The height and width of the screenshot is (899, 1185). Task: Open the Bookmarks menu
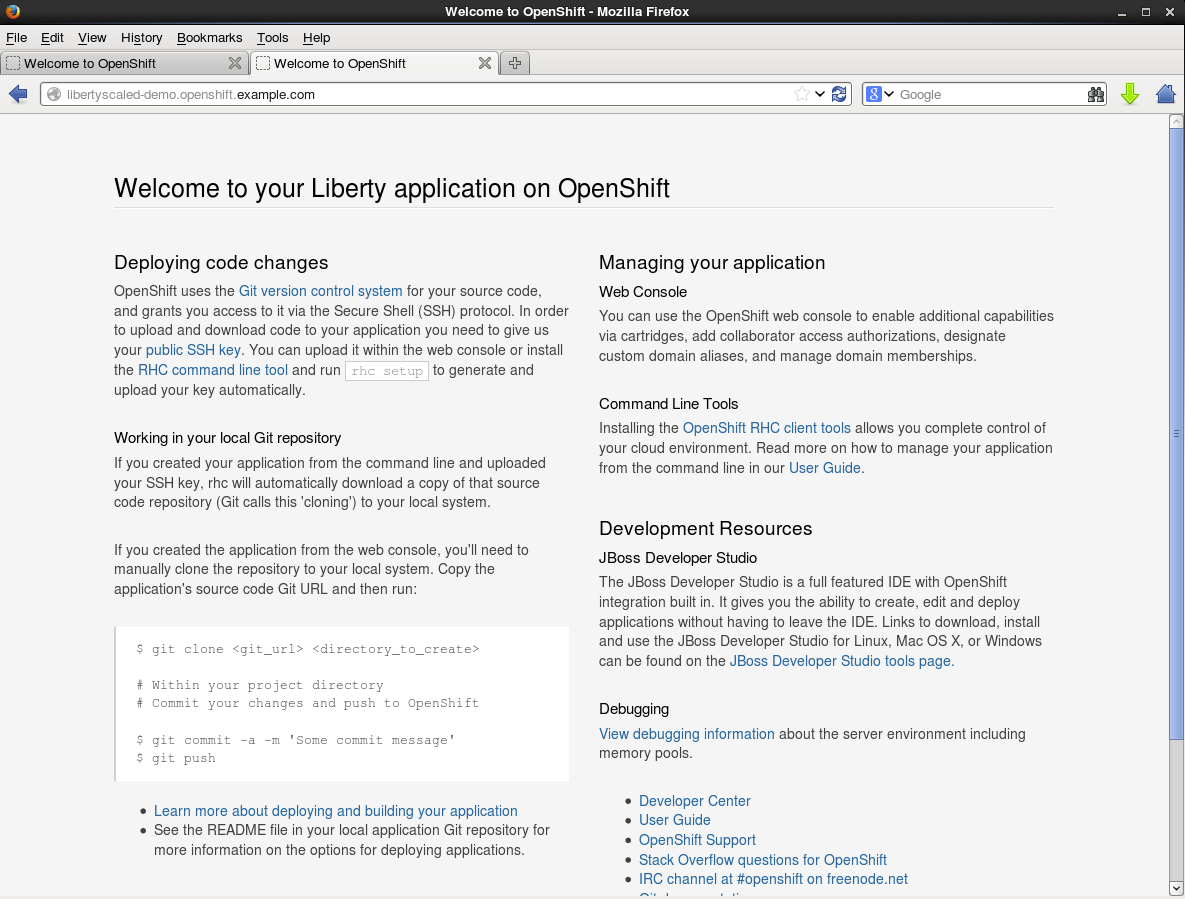point(209,38)
